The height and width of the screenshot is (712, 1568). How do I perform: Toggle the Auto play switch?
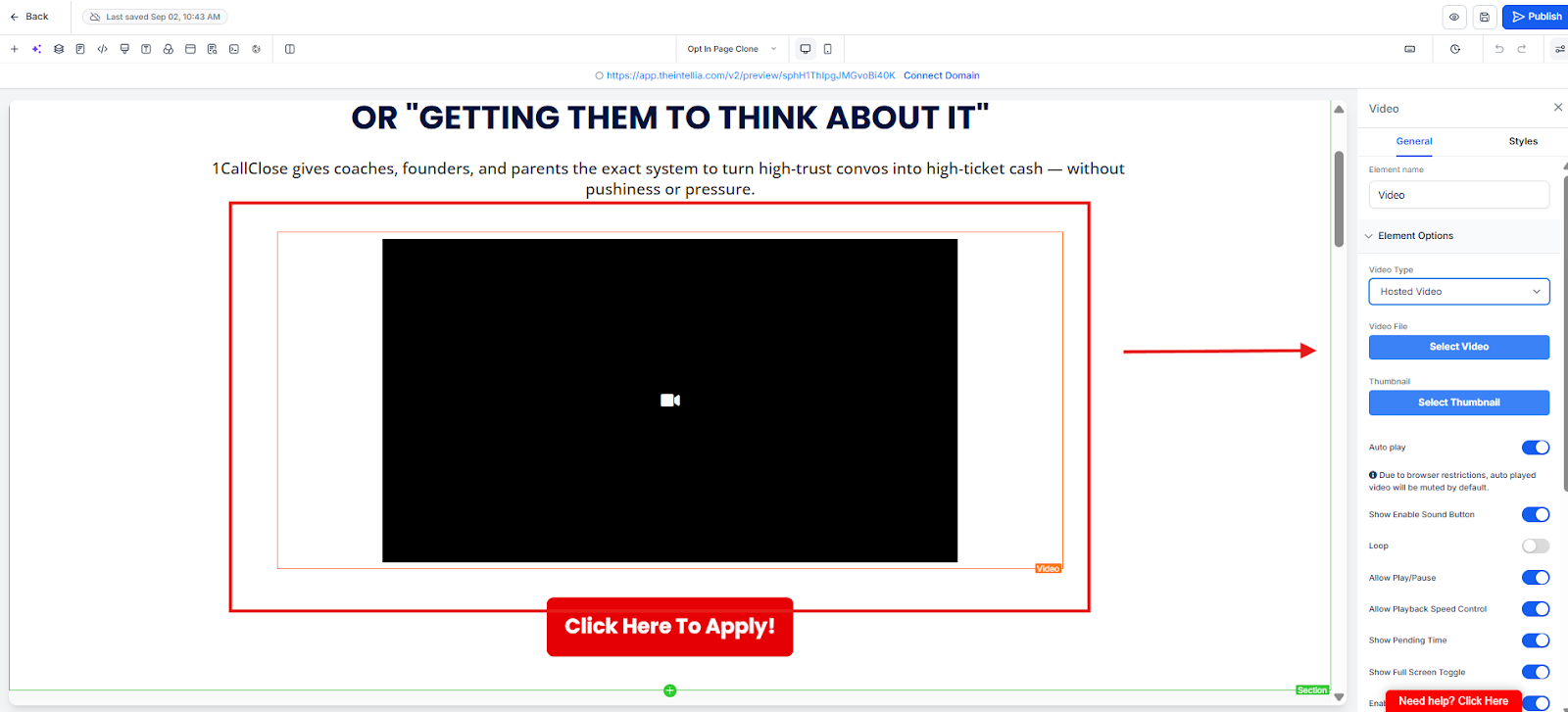tap(1536, 448)
